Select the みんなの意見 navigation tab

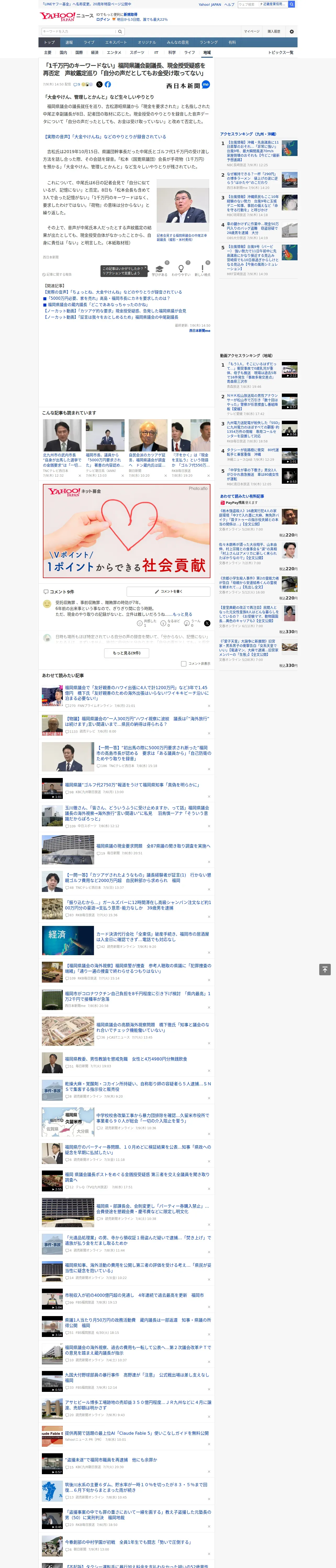(177, 43)
